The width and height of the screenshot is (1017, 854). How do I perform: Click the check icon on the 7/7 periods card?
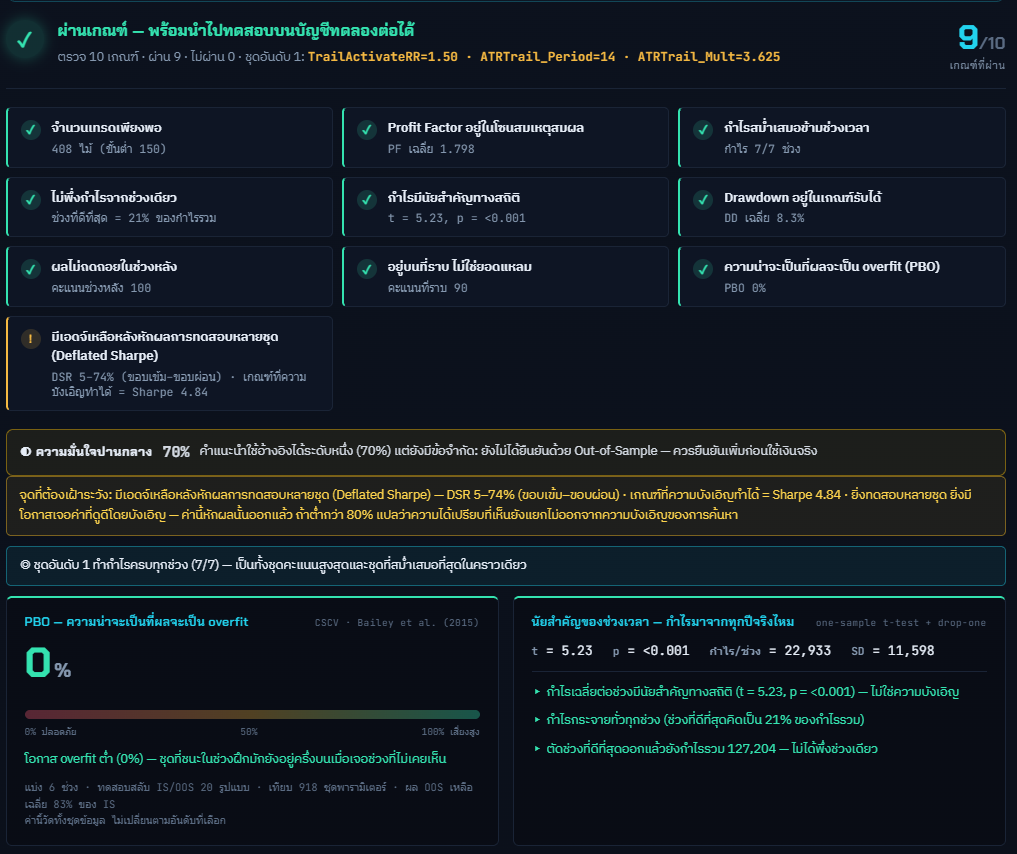point(703,130)
